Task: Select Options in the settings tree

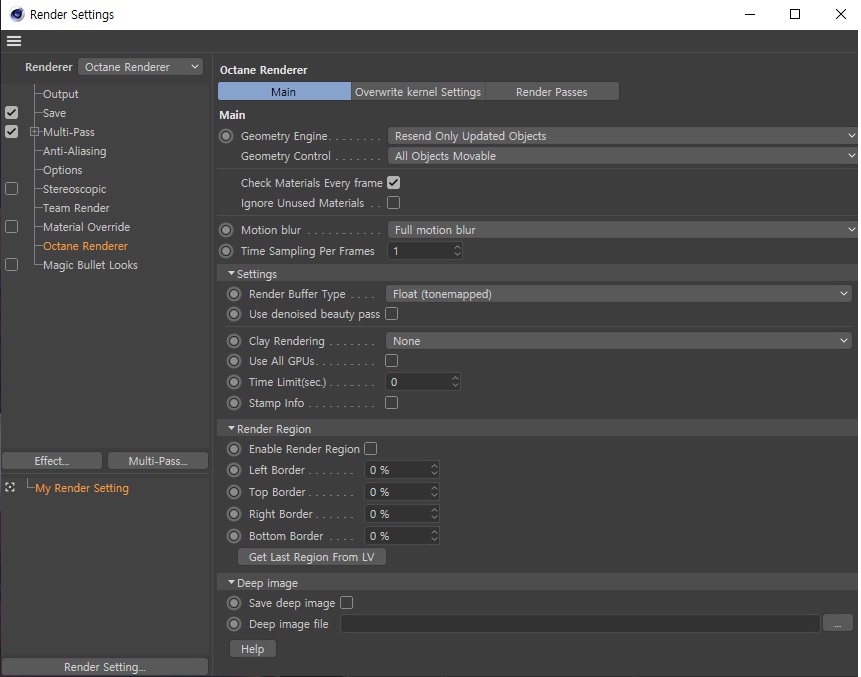Action: 63,170
